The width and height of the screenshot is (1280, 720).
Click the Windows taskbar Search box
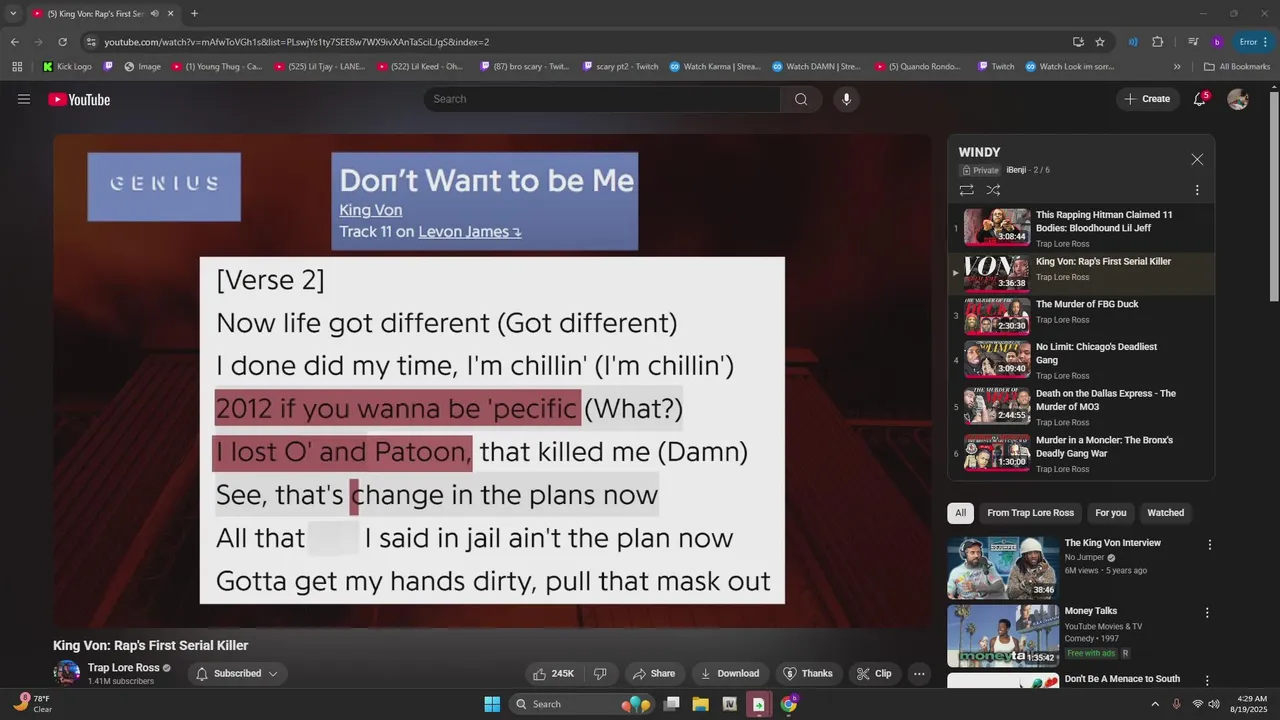click(x=581, y=704)
